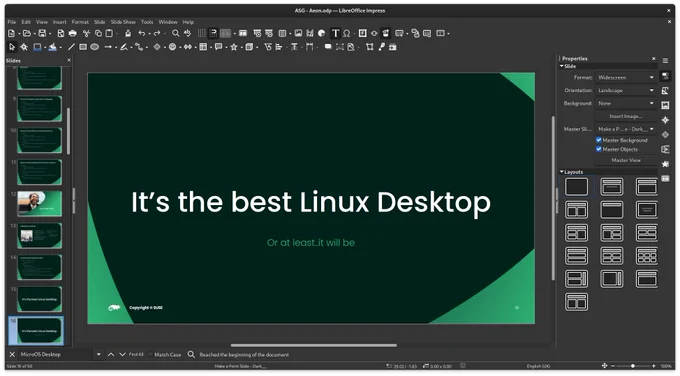Open the File menu
680x376 pixels.
[x=12, y=22]
